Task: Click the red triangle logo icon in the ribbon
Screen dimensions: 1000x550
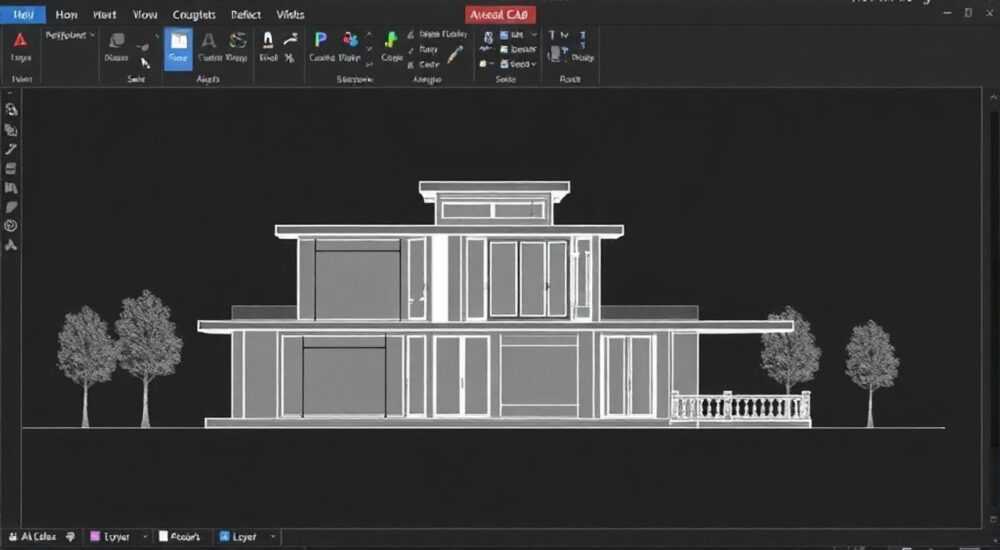Action: pyautogui.click(x=20, y=41)
